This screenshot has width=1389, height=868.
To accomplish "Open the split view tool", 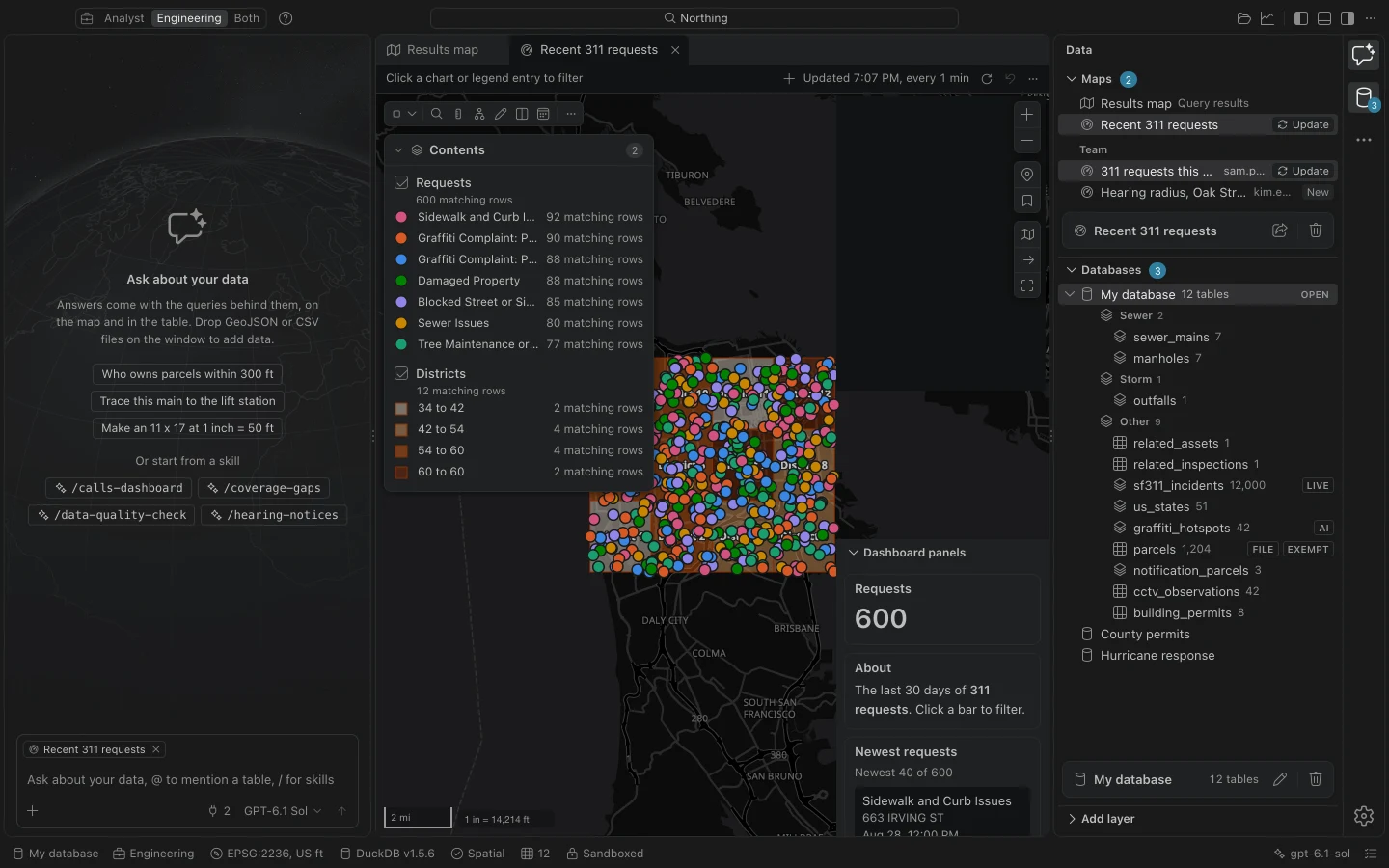I will pos(522,114).
